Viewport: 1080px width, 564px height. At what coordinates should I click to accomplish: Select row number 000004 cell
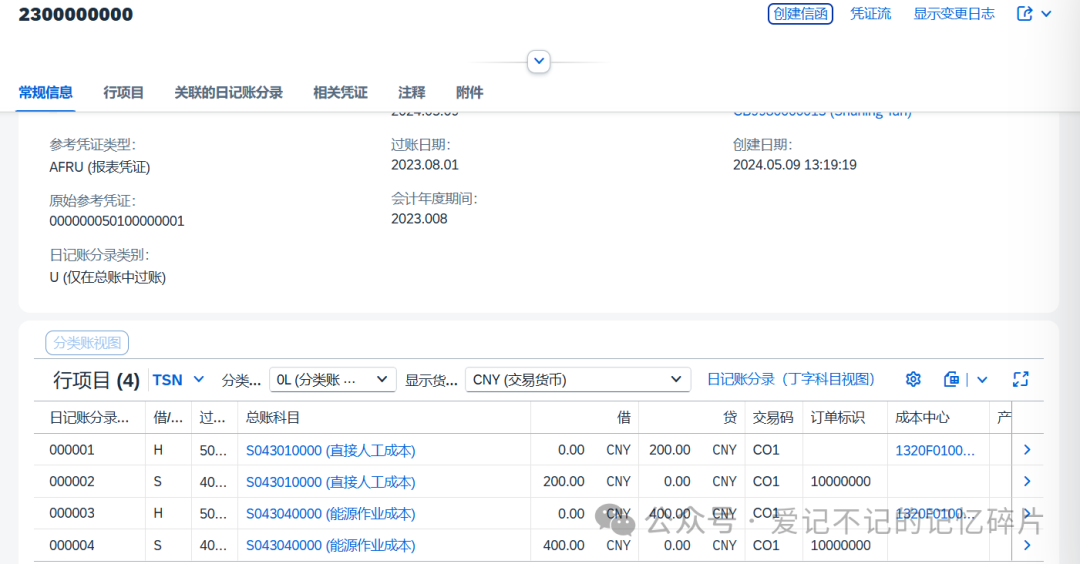tap(72, 545)
